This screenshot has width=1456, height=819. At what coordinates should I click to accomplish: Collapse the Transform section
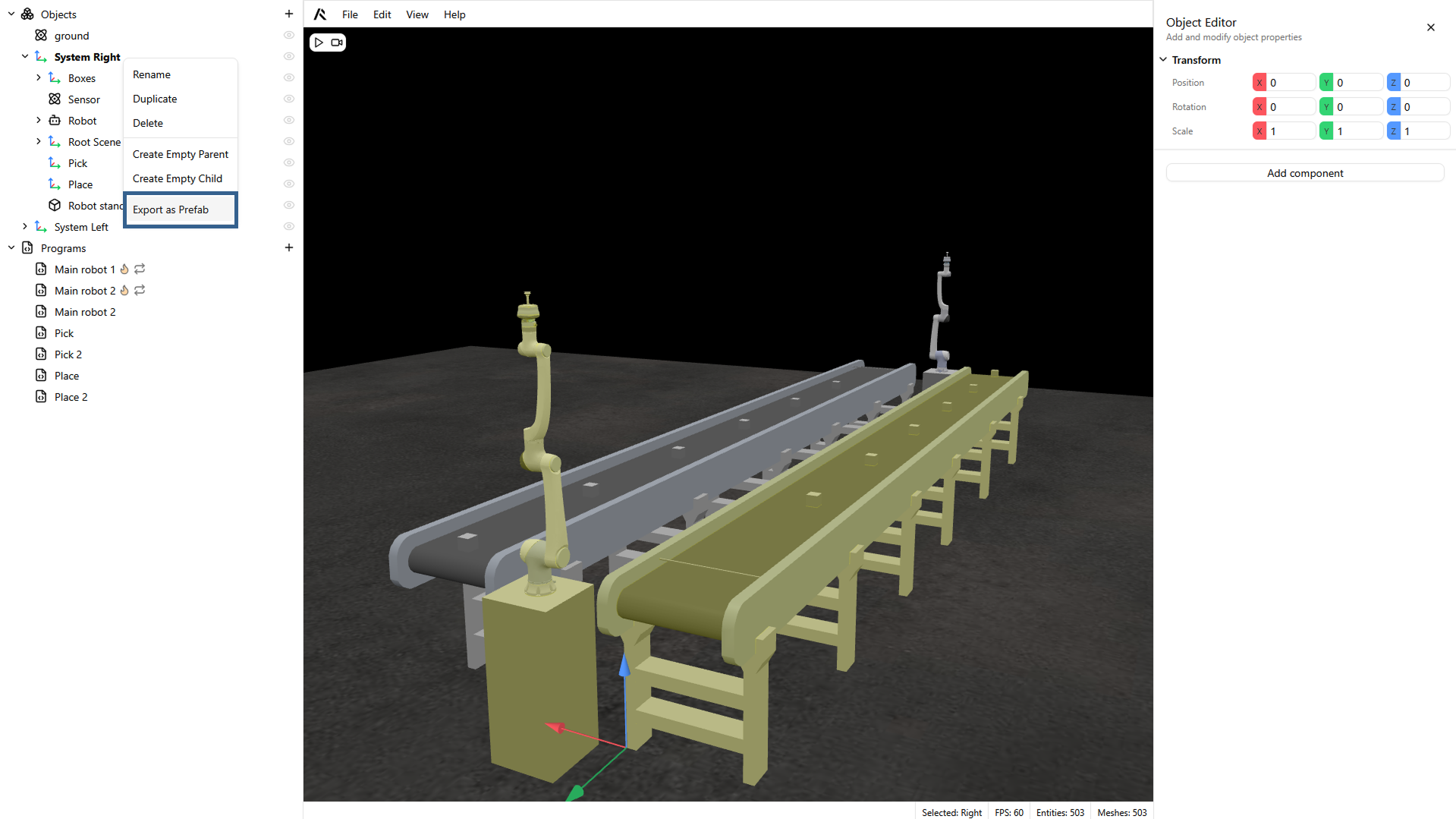pyautogui.click(x=1163, y=60)
